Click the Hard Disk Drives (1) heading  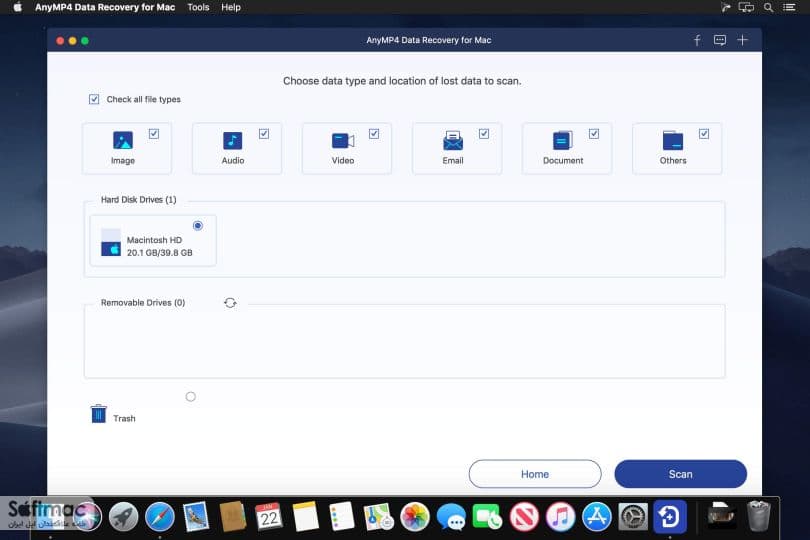pos(138,199)
